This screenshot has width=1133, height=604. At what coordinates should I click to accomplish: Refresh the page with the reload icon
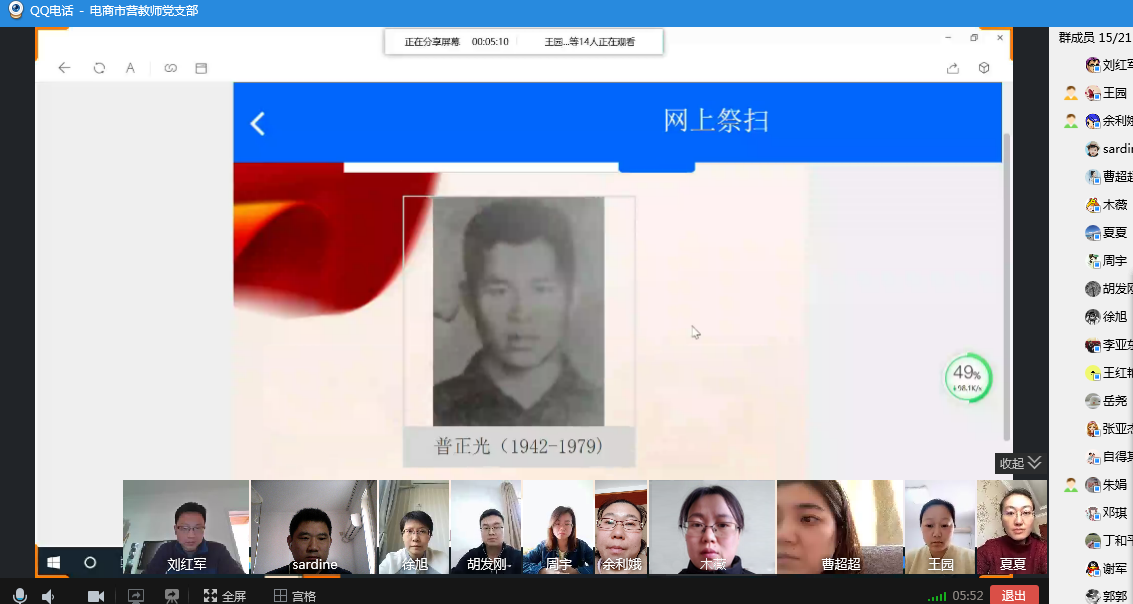pos(99,68)
